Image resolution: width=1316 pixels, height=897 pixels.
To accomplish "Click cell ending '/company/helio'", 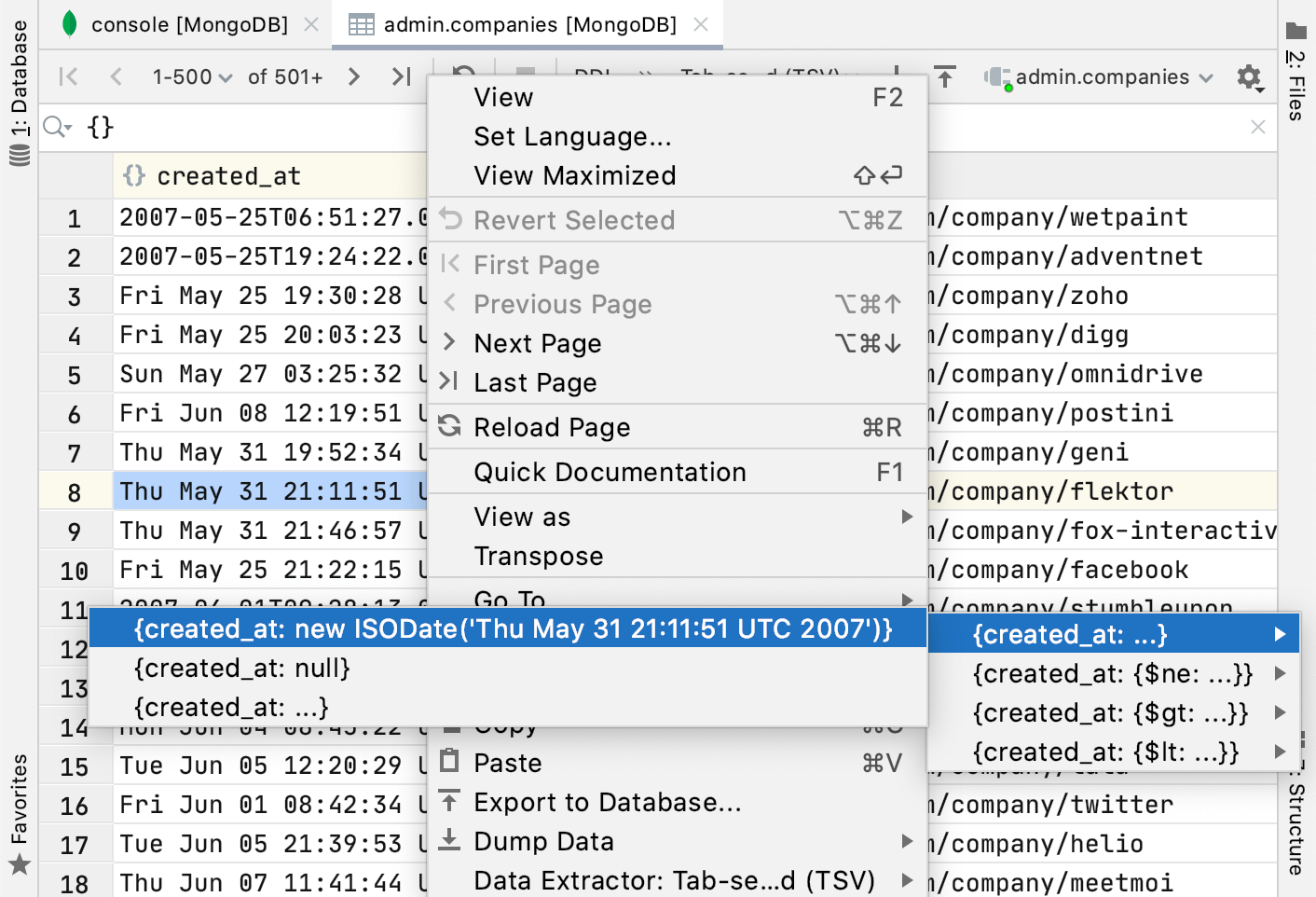I will point(1102,844).
